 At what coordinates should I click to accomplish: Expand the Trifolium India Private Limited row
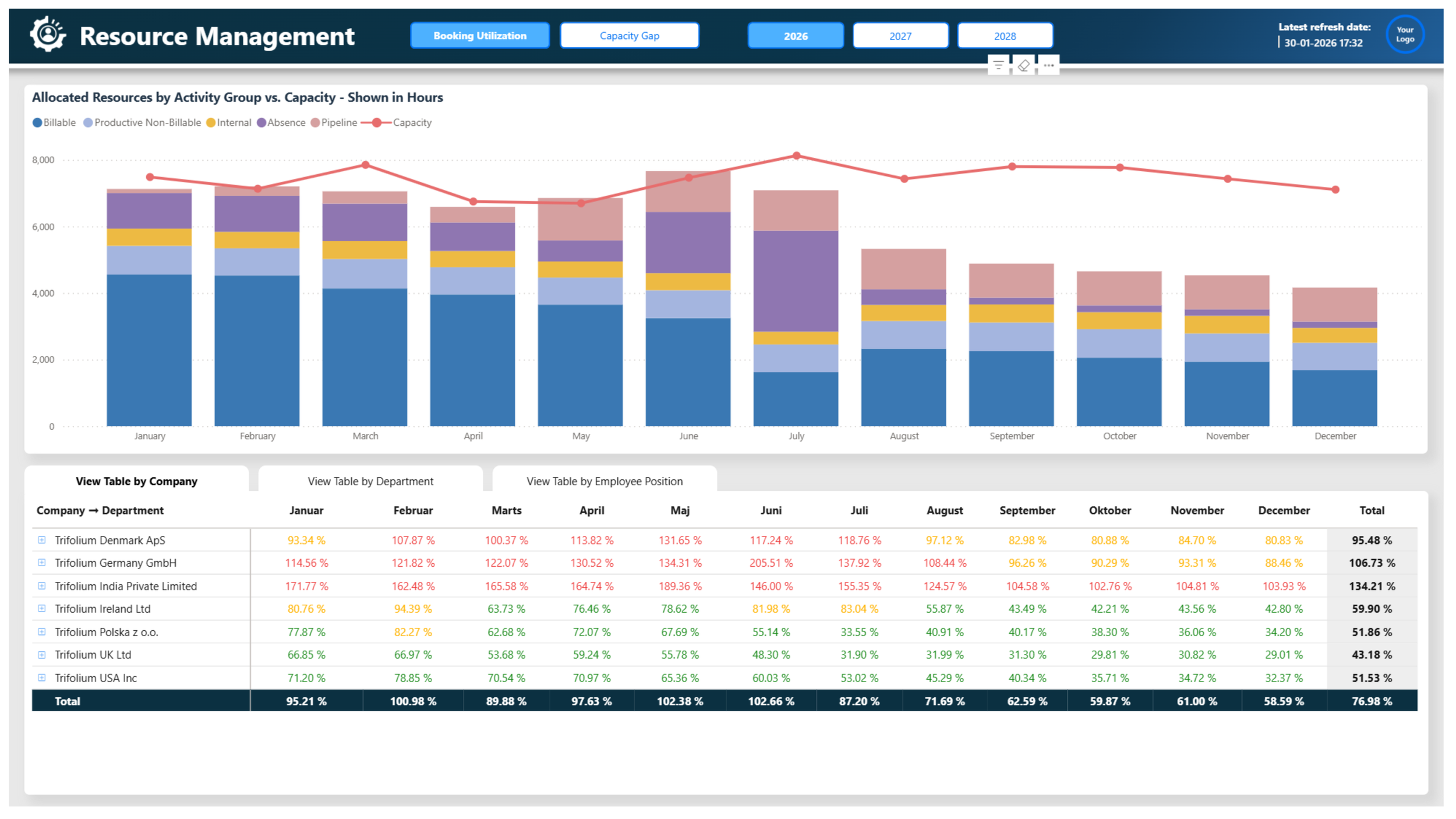pyautogui.click(x=42, y=586)
